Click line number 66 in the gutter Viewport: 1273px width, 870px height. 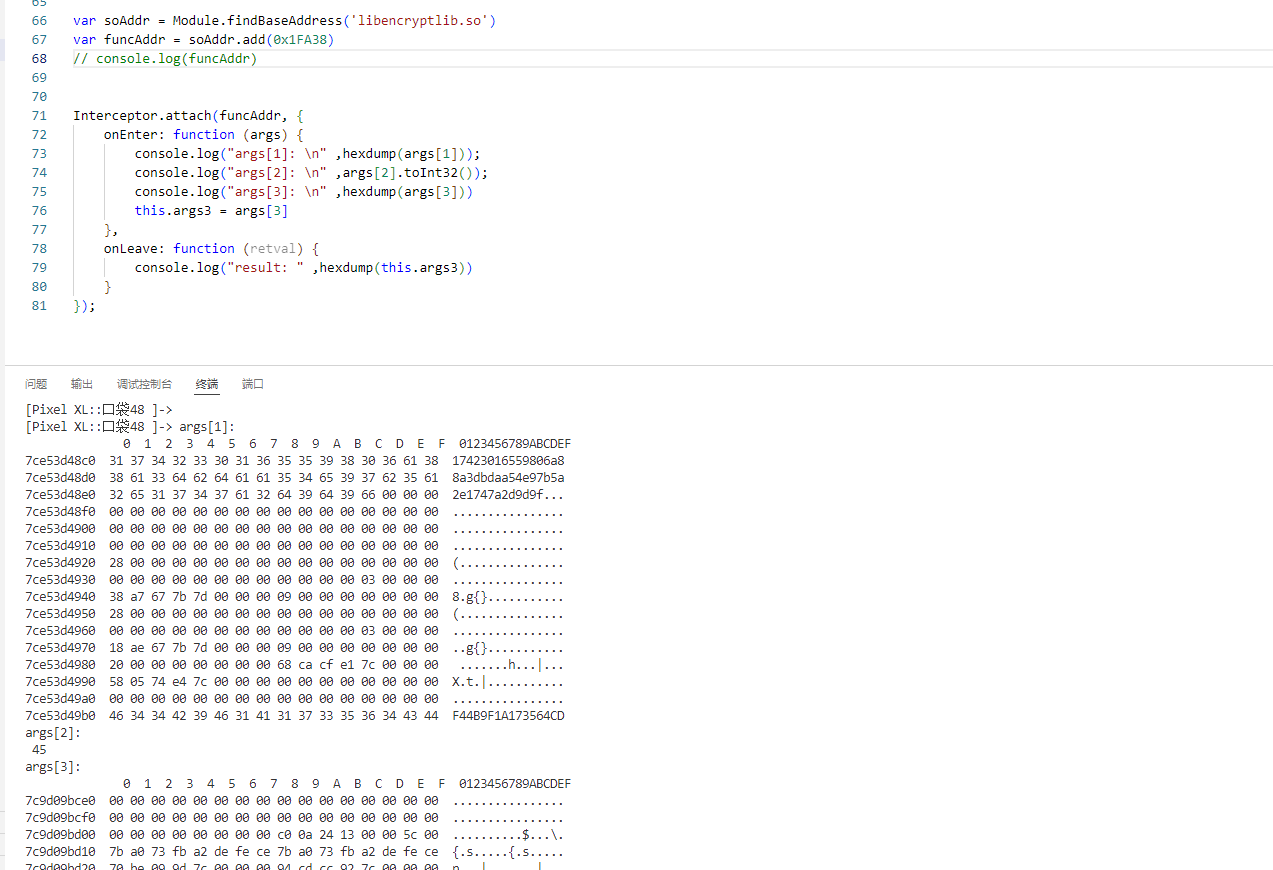[39, 21]
